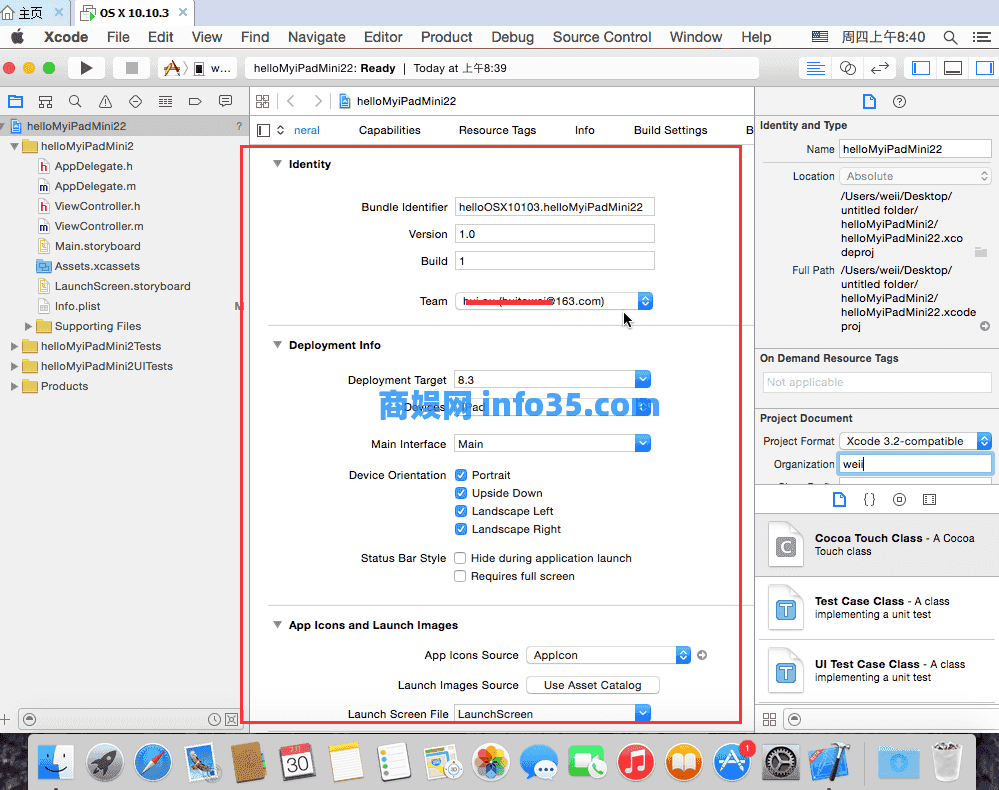Go to AppIcon asset arrow button
999x790 pixels.
click(x=701, y=655)
